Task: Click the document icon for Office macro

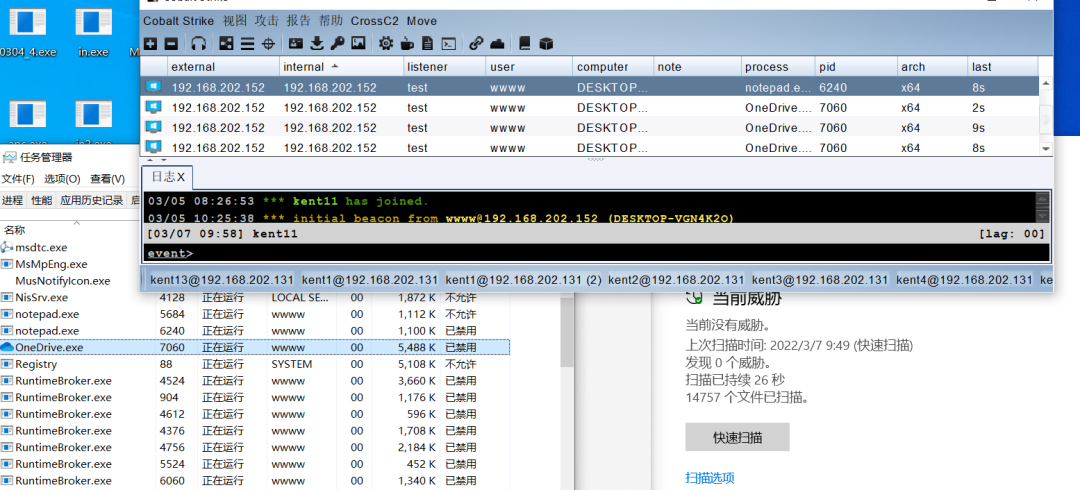Action: [428, 43]
